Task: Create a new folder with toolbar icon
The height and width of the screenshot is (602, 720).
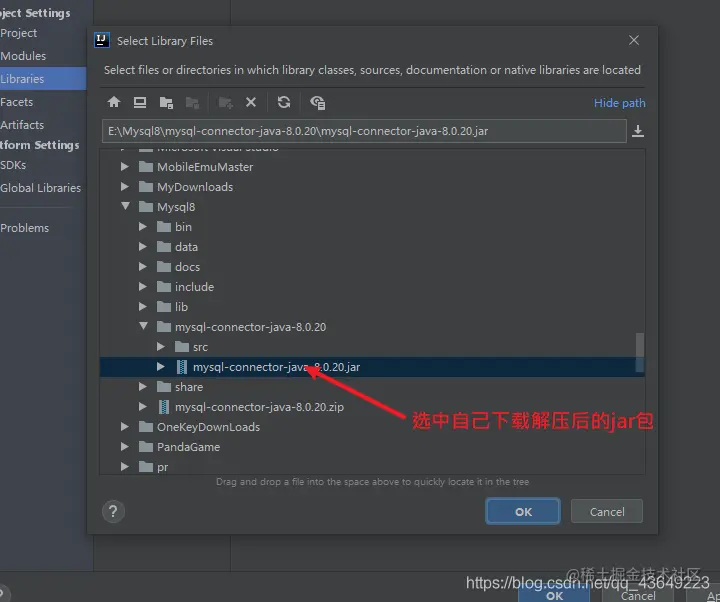Action: pyautogui.click(x=225, y=102)
